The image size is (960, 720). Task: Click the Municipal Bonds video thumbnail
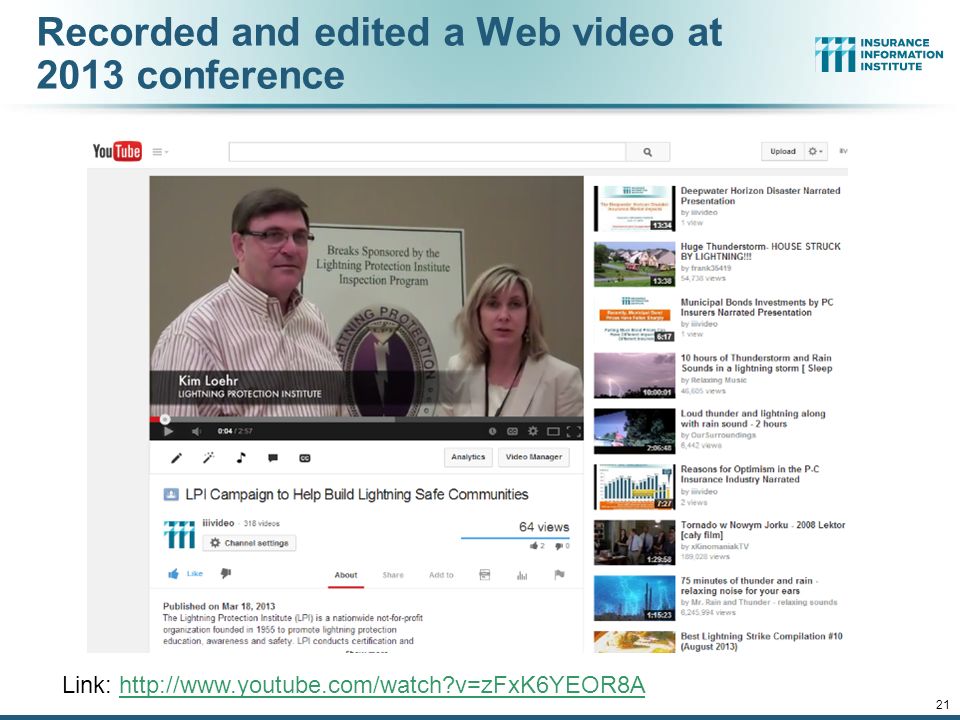pyautogui.click(x=634, y=320)
